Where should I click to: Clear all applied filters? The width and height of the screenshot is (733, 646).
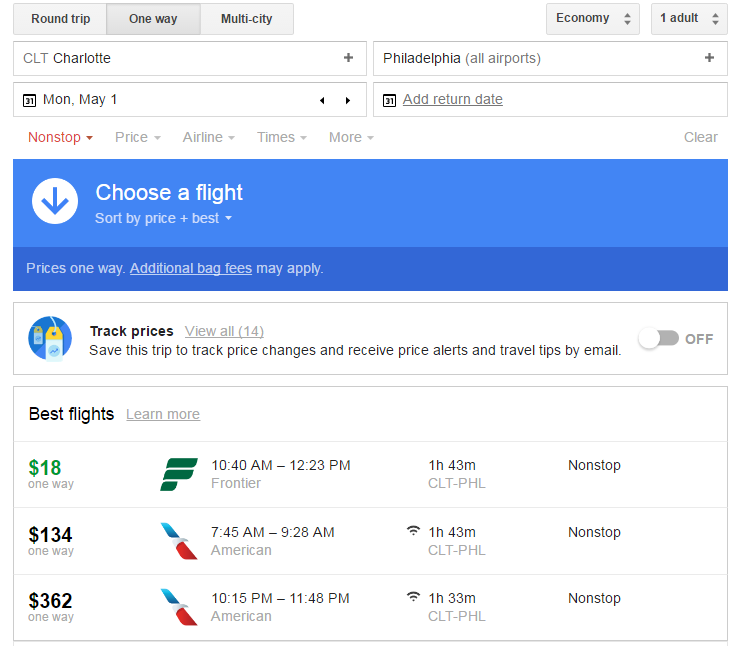[x=700, y=137]
